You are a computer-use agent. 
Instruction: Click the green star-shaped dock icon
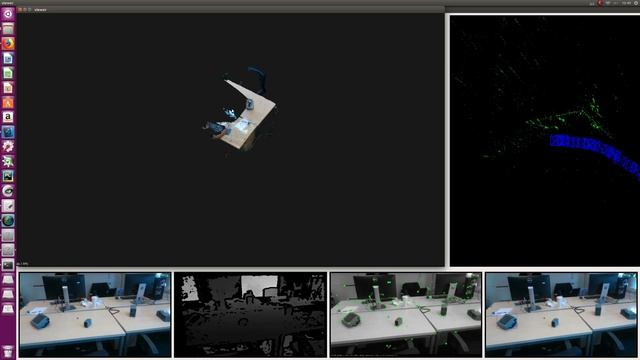pyautogui.click(x=8, y=161)
